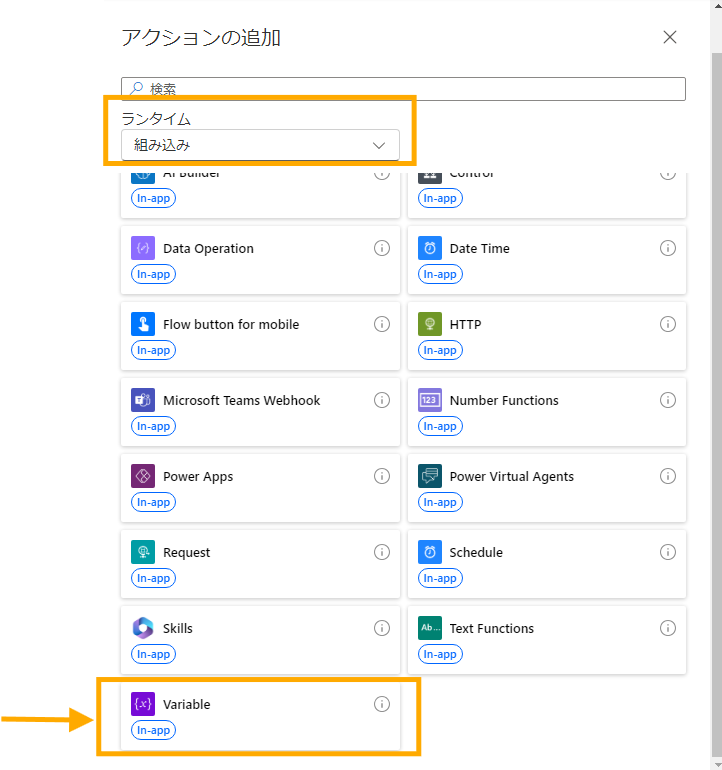Close the アクションの追加 panel
Image resolution: width=722 pixels, height=770 pixels.
tap(669, 37)
